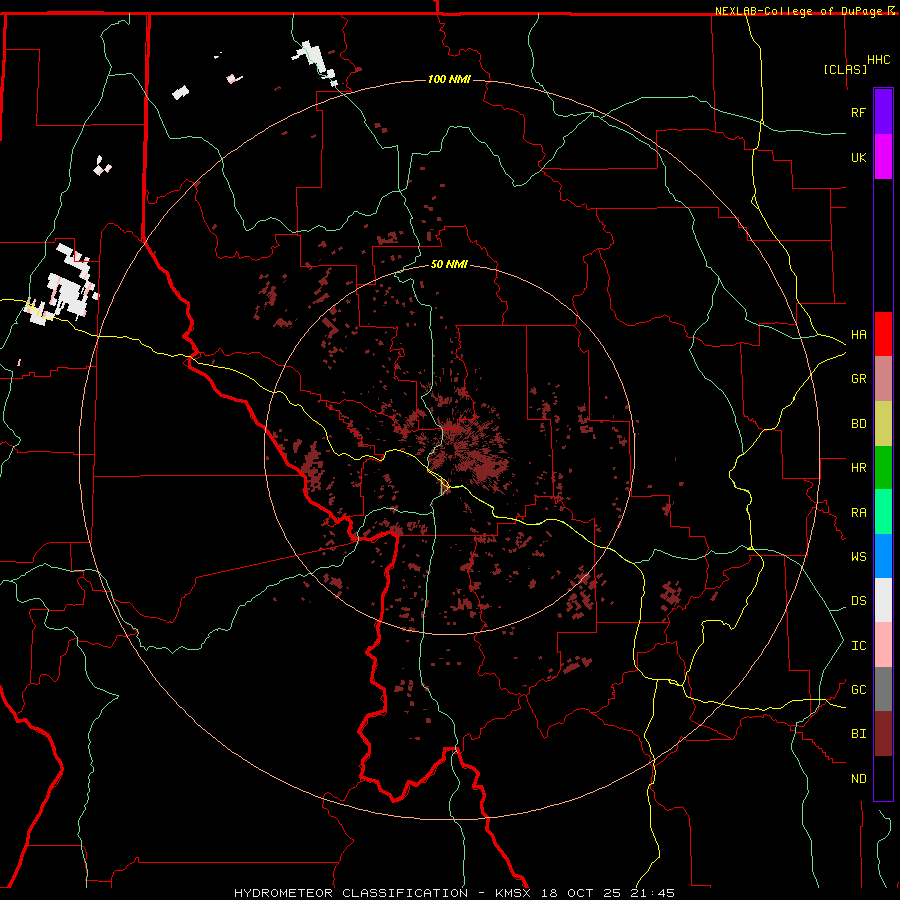The image size is (900, 900).
Task: Click the WS blue legend swatch
Action: pyautogui.click(x=883, y=556)
